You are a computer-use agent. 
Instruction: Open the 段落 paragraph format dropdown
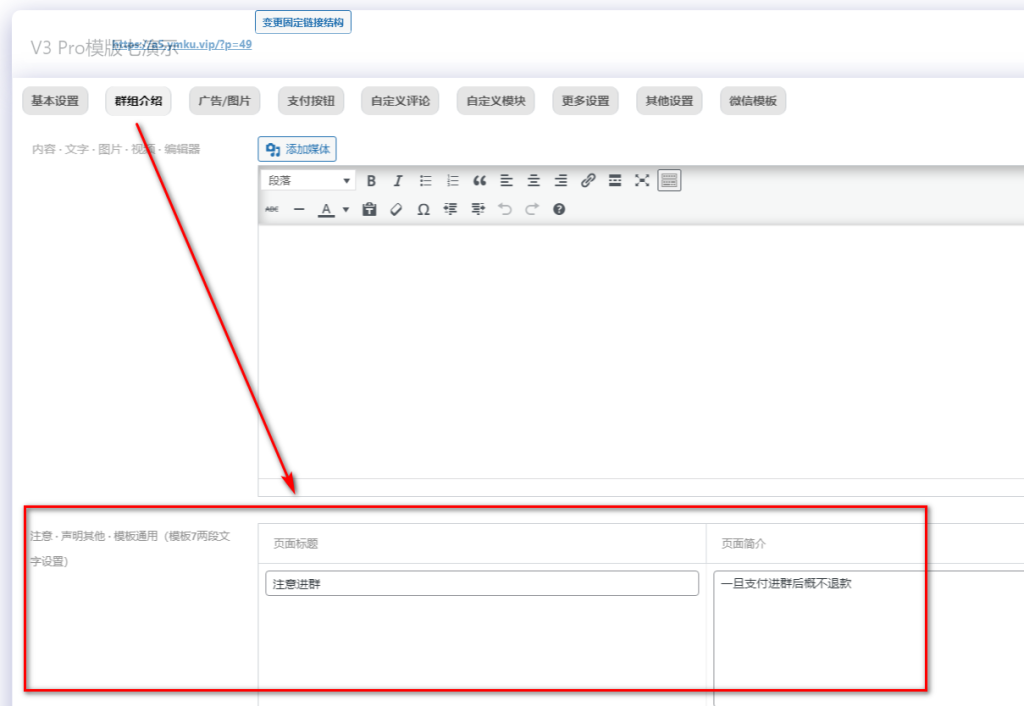308,181
